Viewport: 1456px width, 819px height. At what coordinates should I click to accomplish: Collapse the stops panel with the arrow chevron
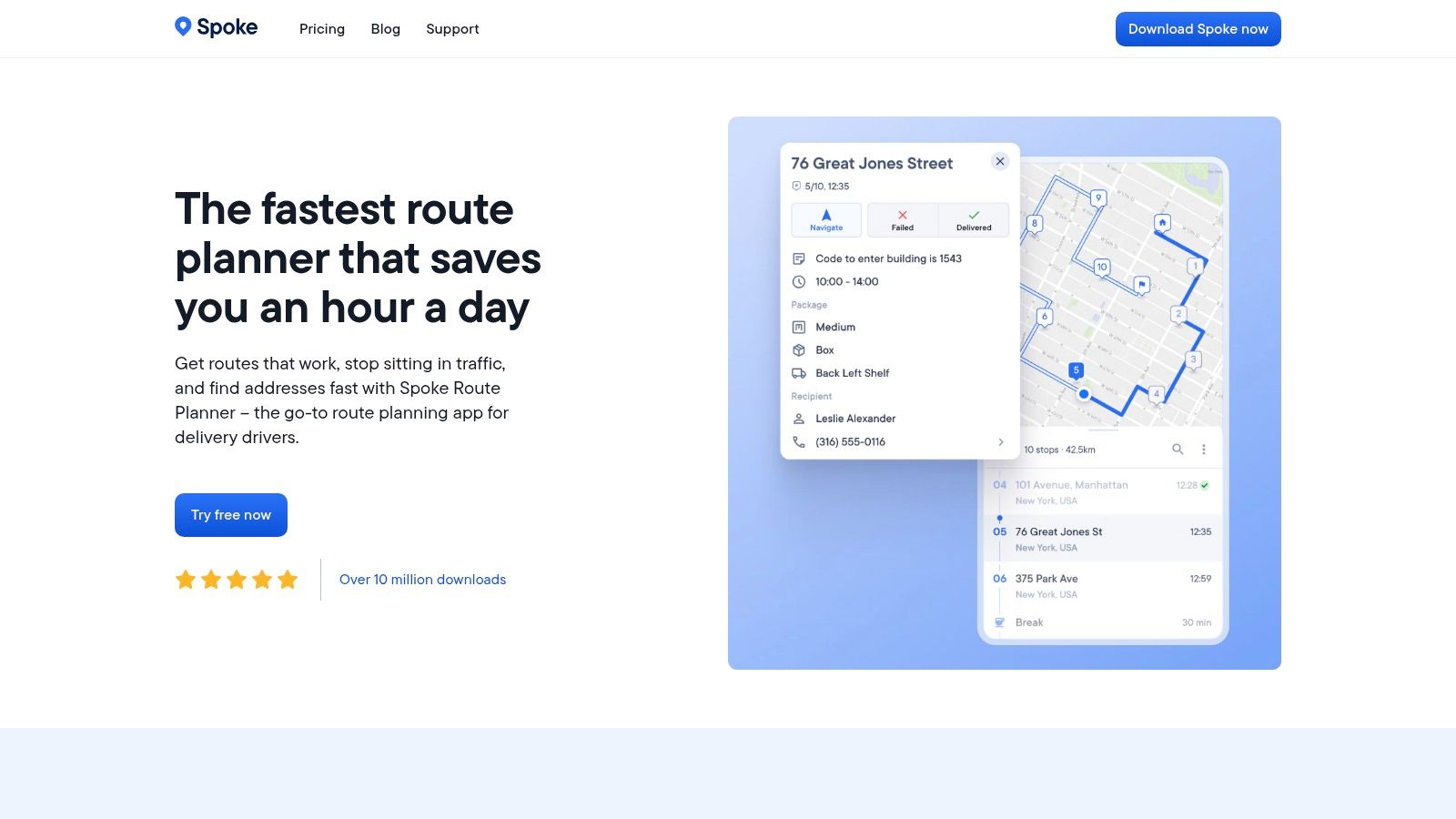[x=1001, y=442]
